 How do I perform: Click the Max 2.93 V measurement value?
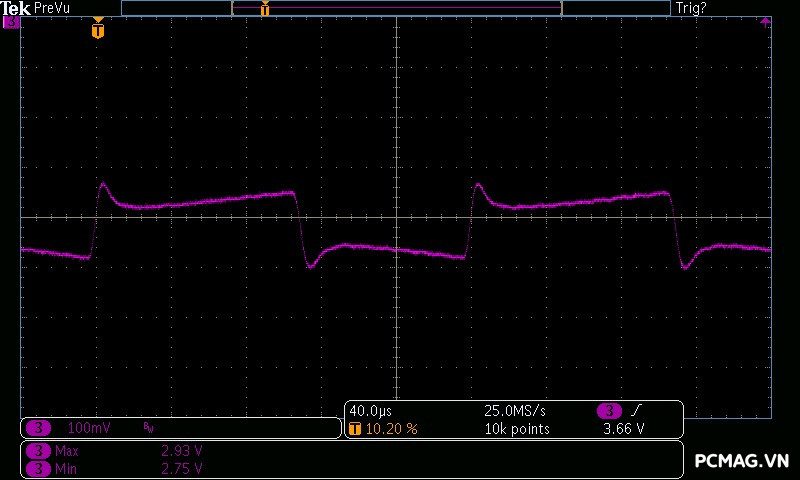point(182,451)
